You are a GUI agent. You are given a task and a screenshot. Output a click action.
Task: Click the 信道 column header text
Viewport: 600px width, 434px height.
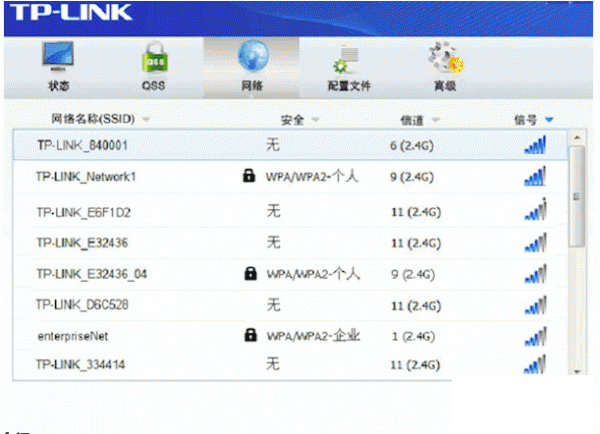[412, 120]
